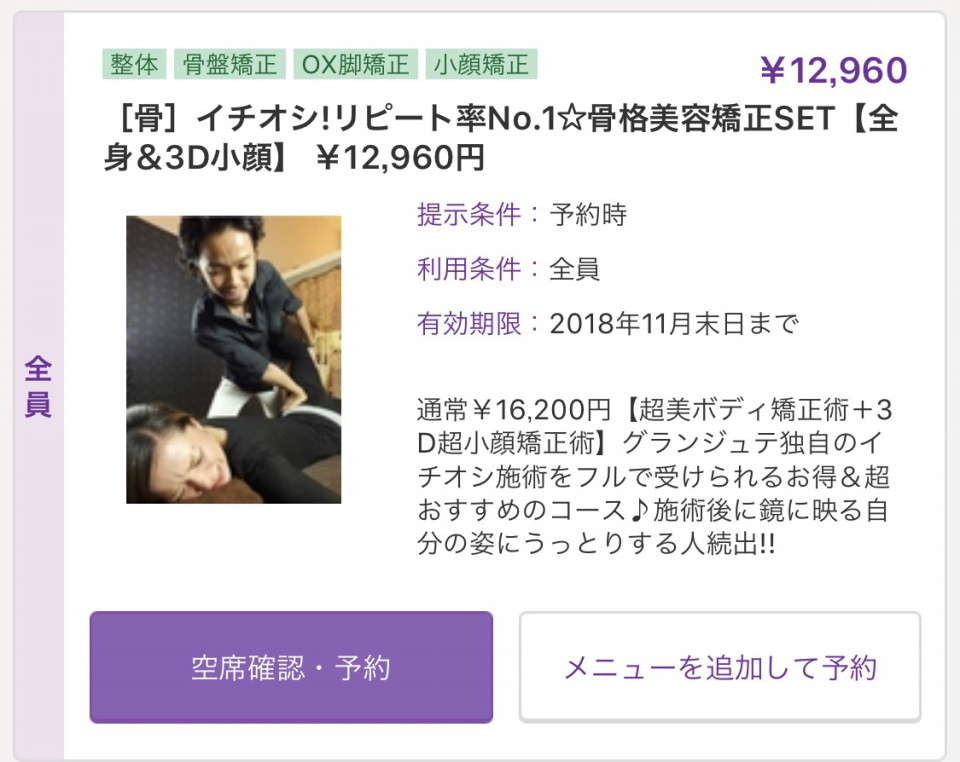Click the ￥12,960円 text in the heading
Screen dimensions: 960x762
pyautogui.click(x=400, y=158)
